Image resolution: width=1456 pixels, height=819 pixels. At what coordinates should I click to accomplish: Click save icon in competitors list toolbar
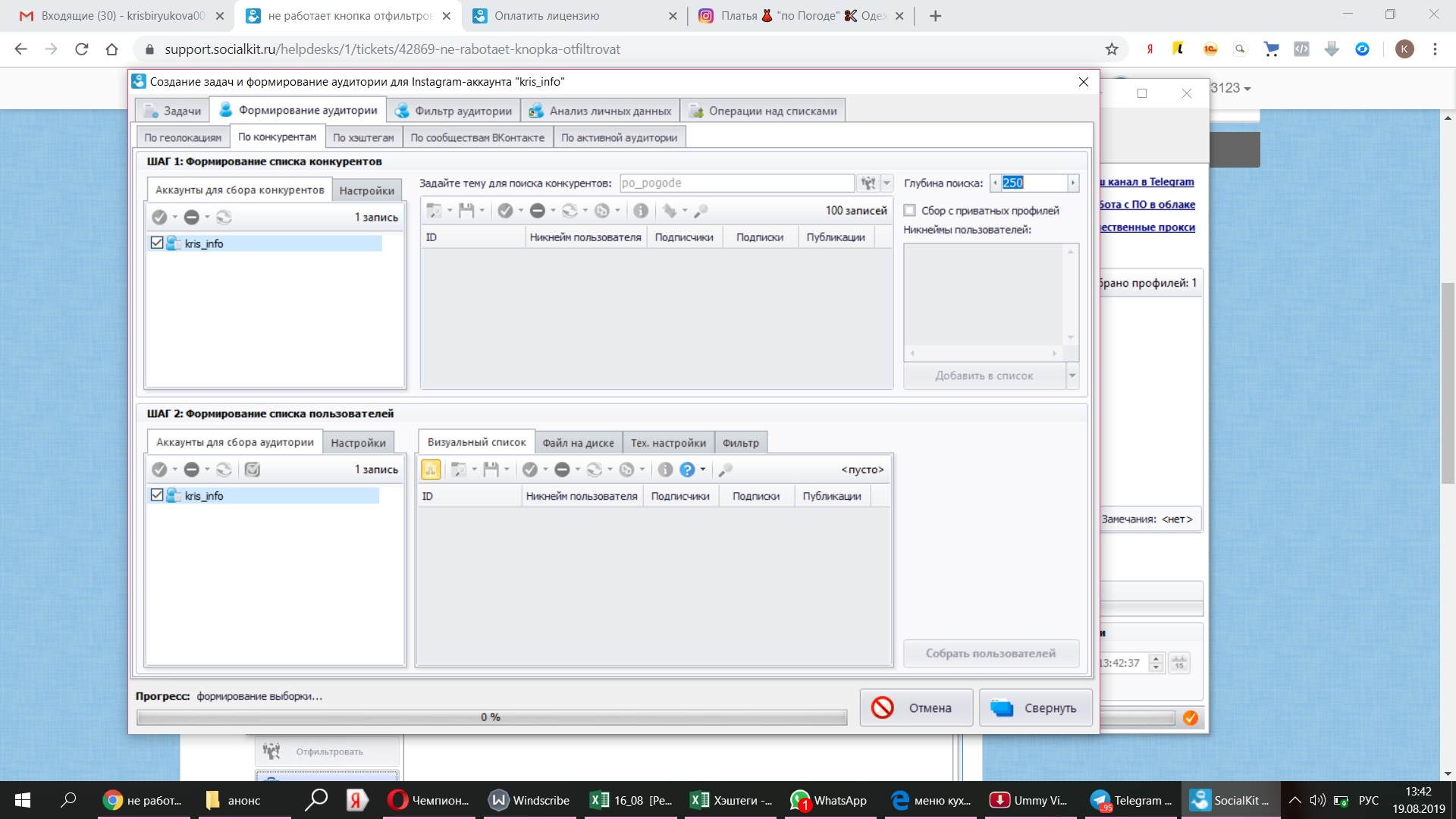pos(466,211)
